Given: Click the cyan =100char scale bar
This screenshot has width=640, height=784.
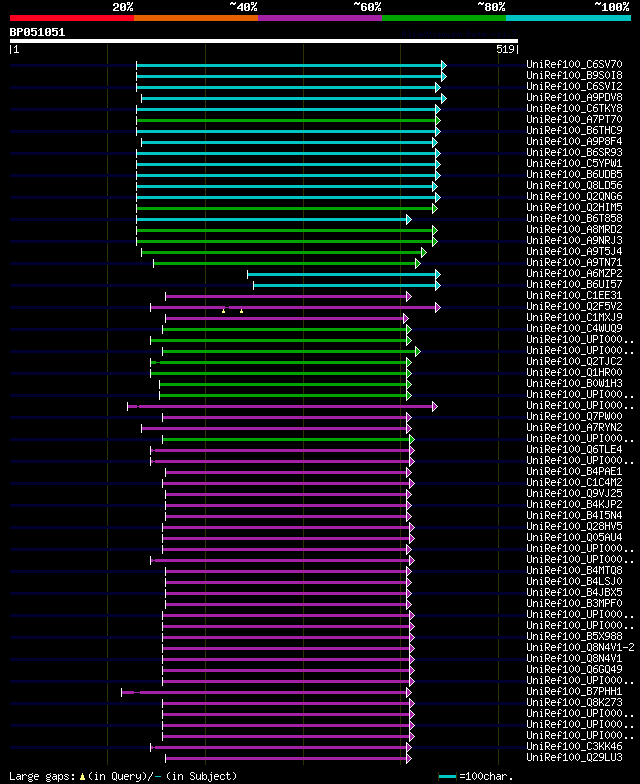Looking at the screenshot, I should [x=448, y=776].
